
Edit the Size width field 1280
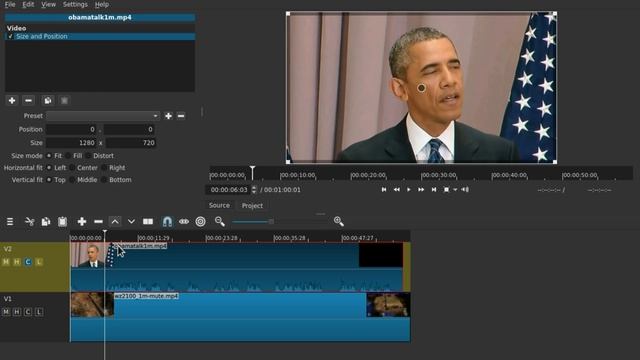pyautogui.click(x=71, y=143)
